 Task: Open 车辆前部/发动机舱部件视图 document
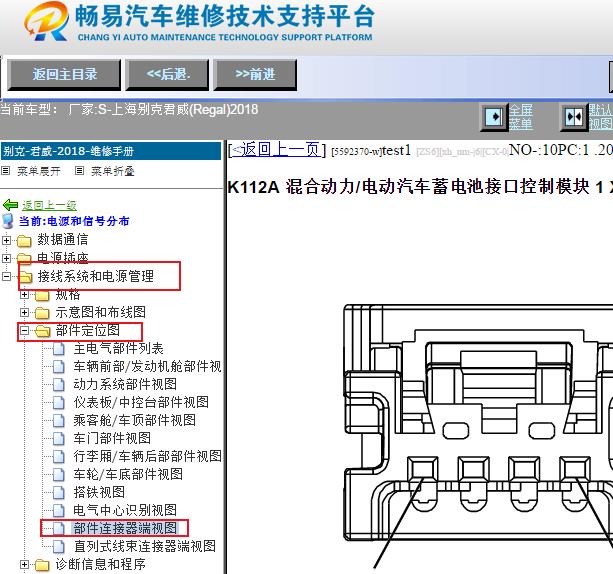147,366
